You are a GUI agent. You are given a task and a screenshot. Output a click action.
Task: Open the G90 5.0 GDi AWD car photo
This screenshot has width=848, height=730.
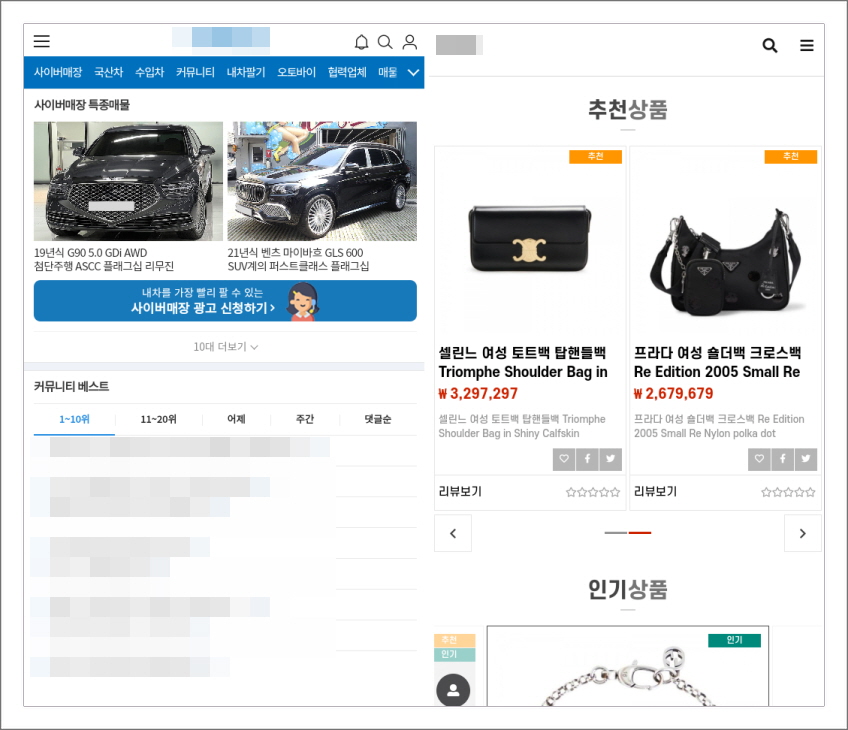[128, 181]
